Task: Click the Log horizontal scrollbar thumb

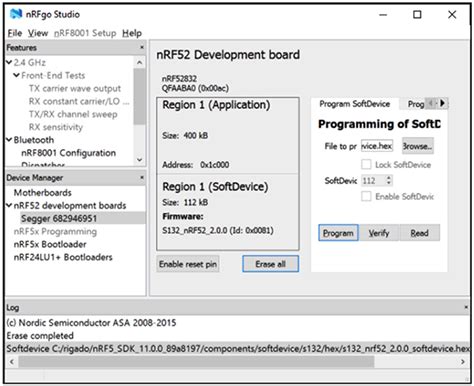Action: [196, 361]
